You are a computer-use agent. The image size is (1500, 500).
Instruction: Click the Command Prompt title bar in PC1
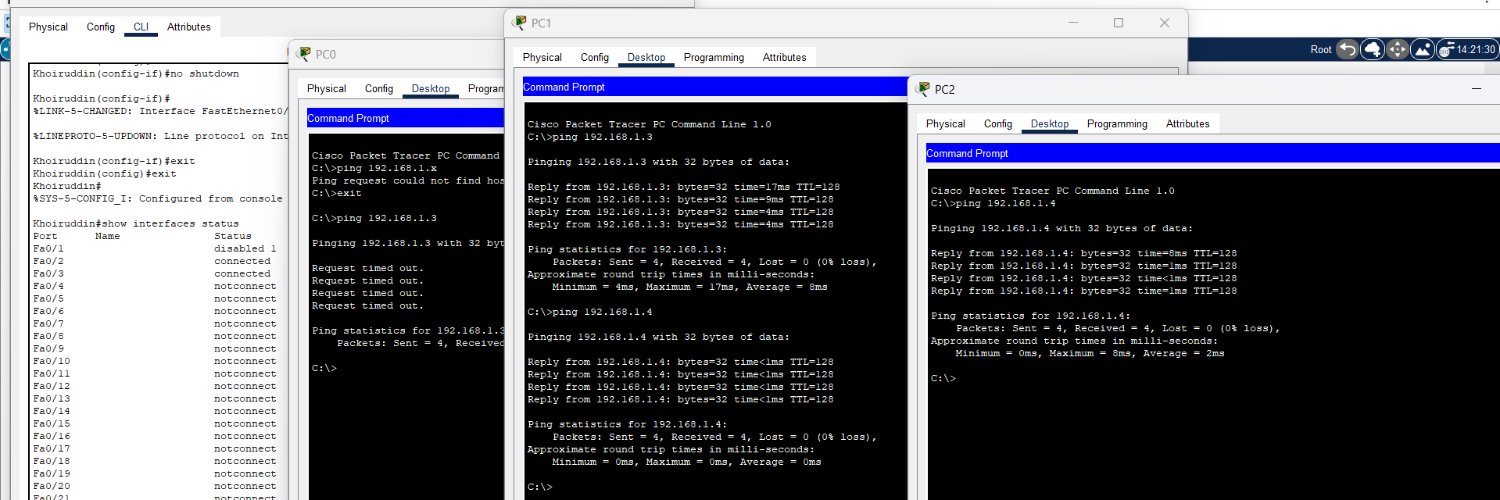[x=715, y=87]
